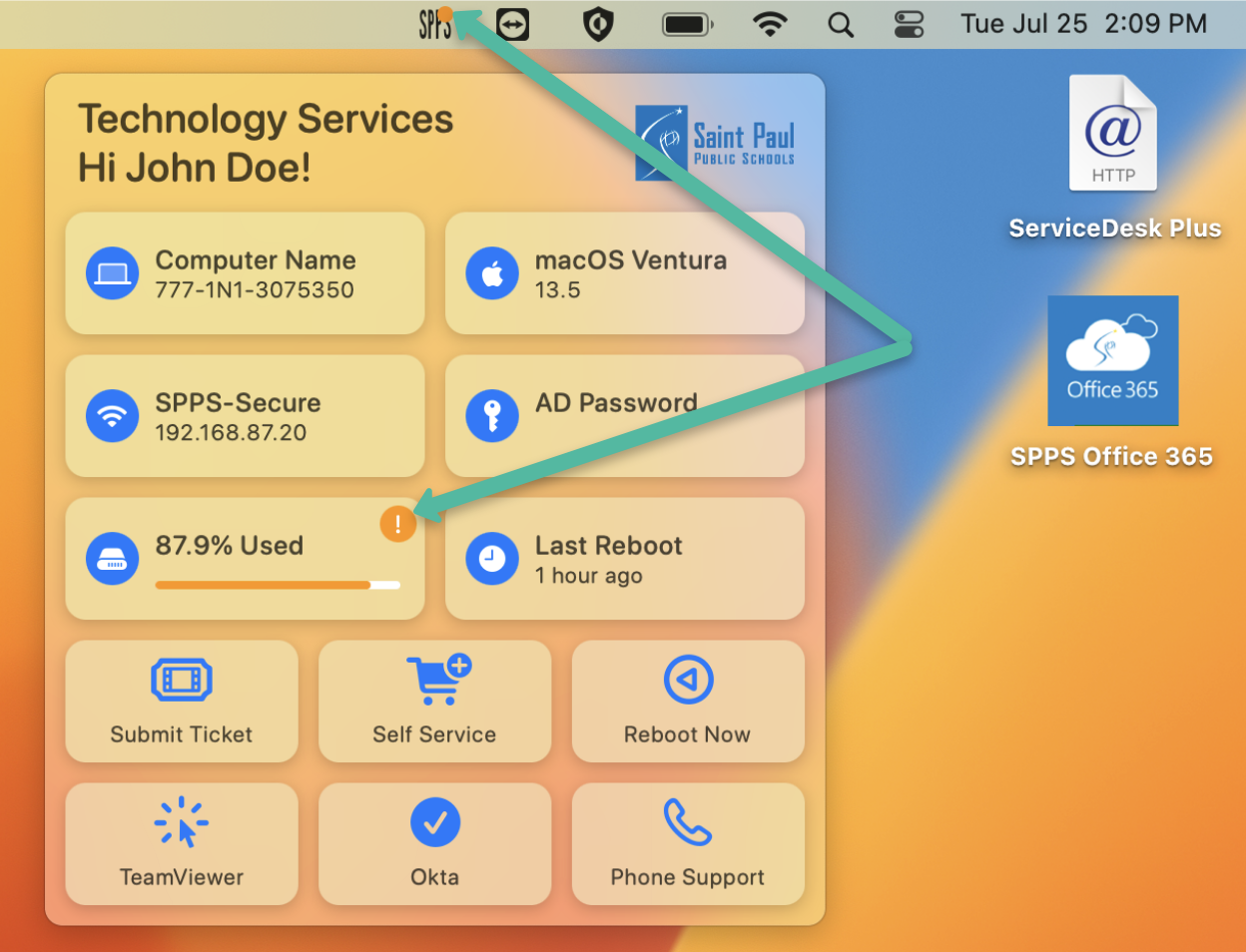
Task: Click the 87.9% Used storage bar
Action: pyautogui.click(x=278, y=585)
